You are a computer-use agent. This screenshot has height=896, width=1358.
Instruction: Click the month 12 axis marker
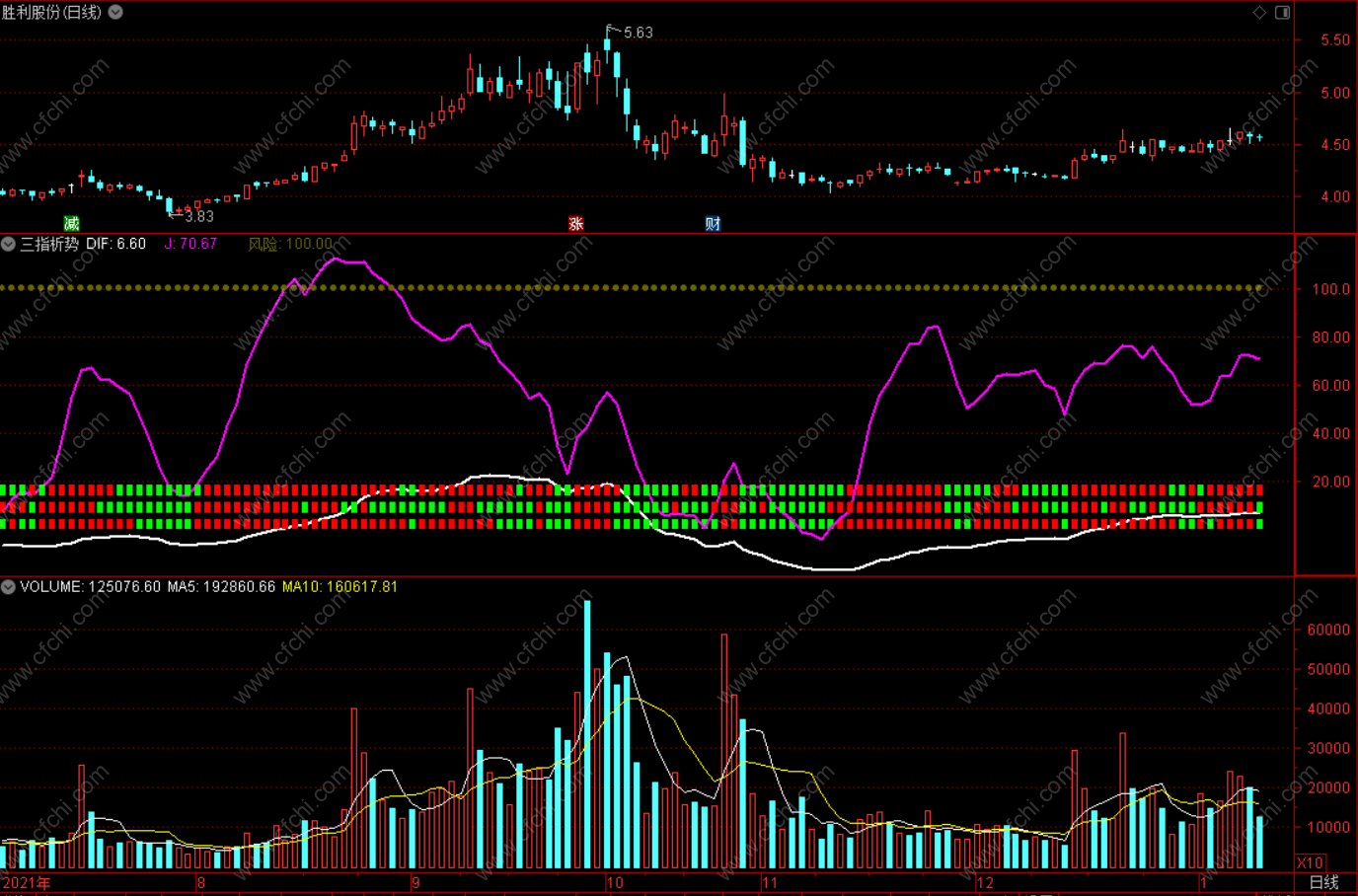[x=985, y=882]
